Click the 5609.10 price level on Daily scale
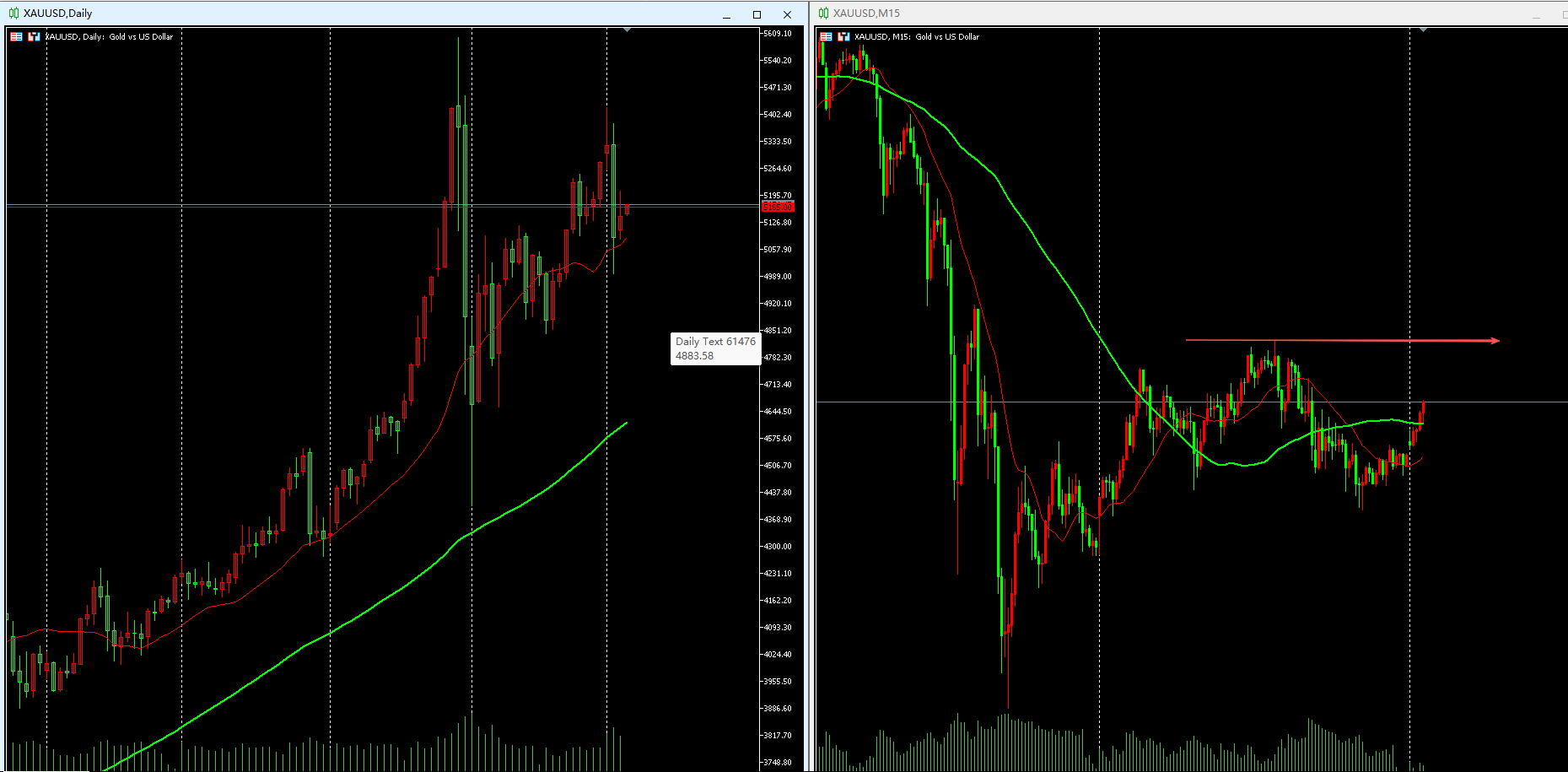The image size is (1568, 772). (x=777, y=34)
